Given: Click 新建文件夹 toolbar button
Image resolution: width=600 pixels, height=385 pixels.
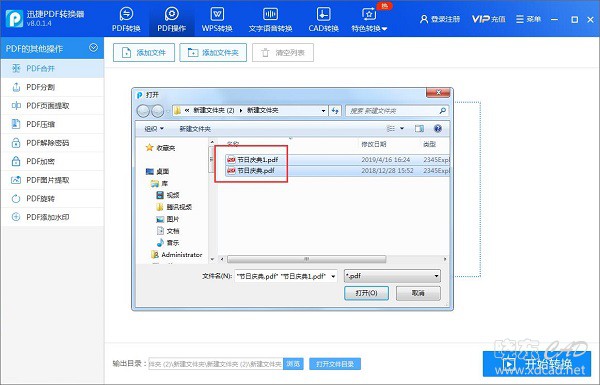Looking at the screenshot, I should [195, 129].
